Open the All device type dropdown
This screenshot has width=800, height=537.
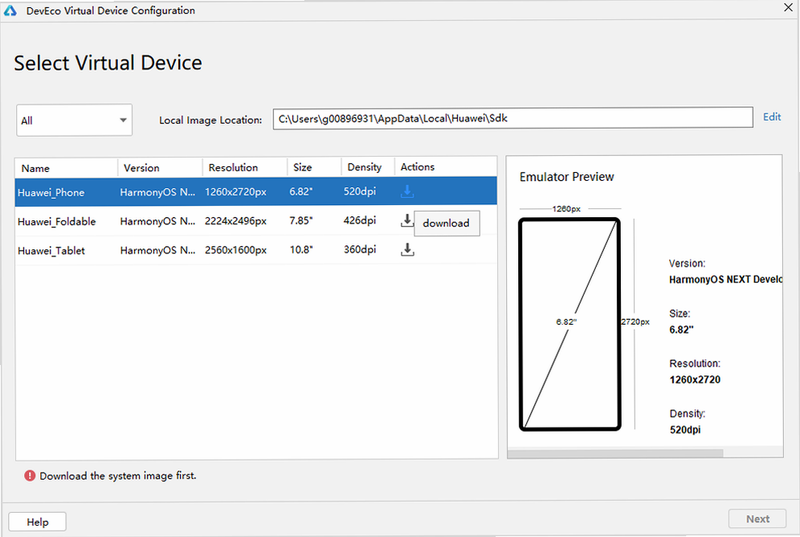[74, 120]
